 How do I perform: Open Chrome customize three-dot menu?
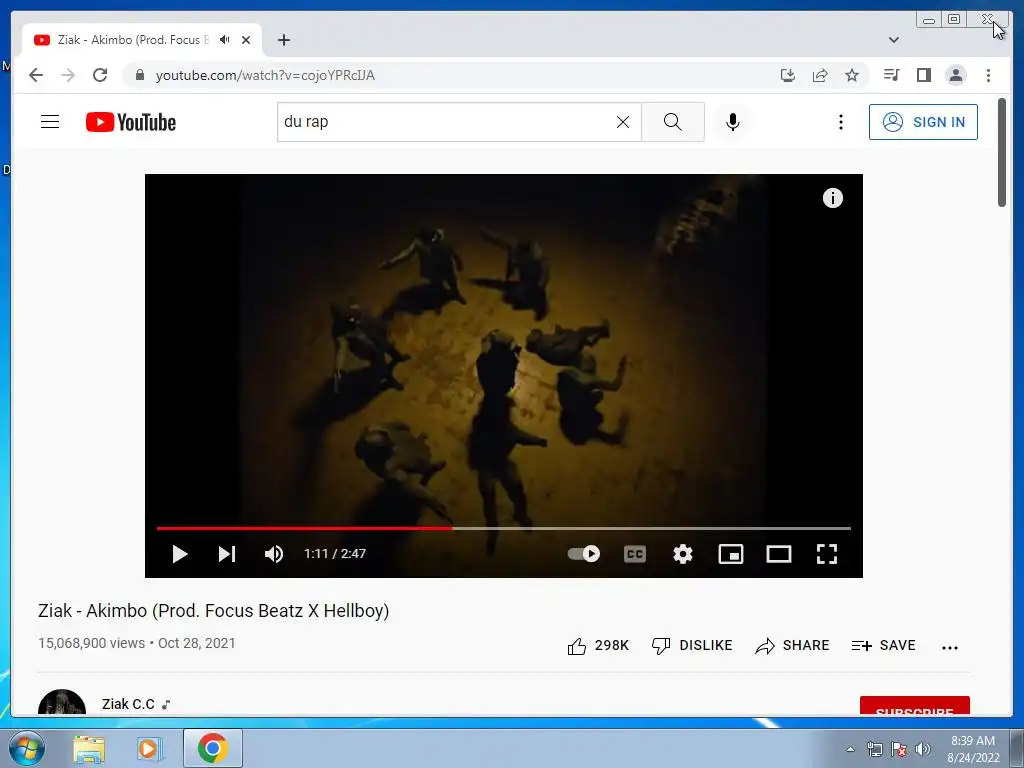988,75
